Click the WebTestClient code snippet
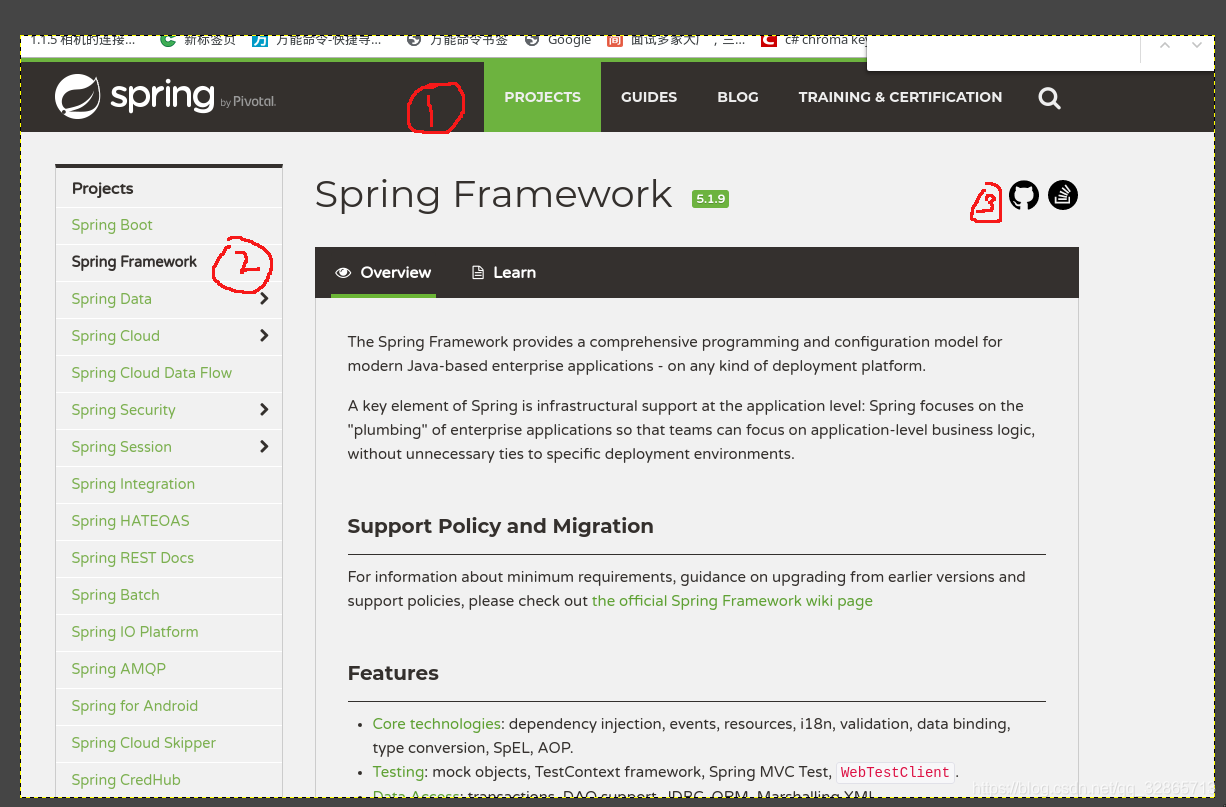Image resolution: width=1226 pixels, height=807 pixels. [895, 772]
